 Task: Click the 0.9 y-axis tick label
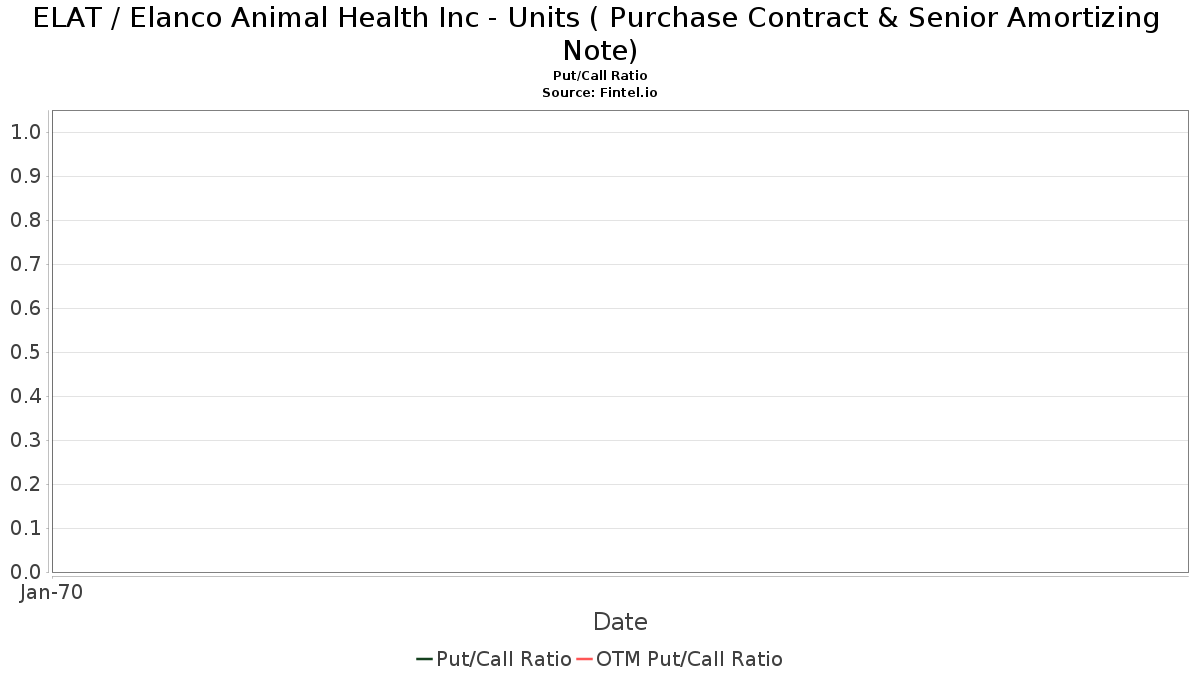click(25, 176)
